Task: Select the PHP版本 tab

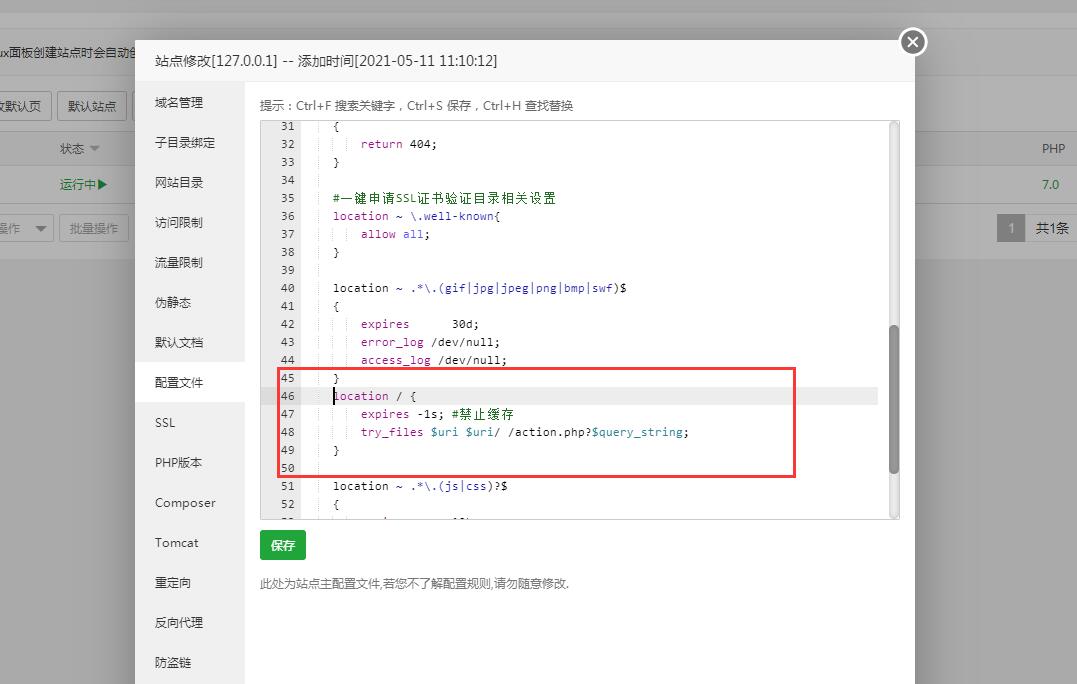Action: [179, 462]
